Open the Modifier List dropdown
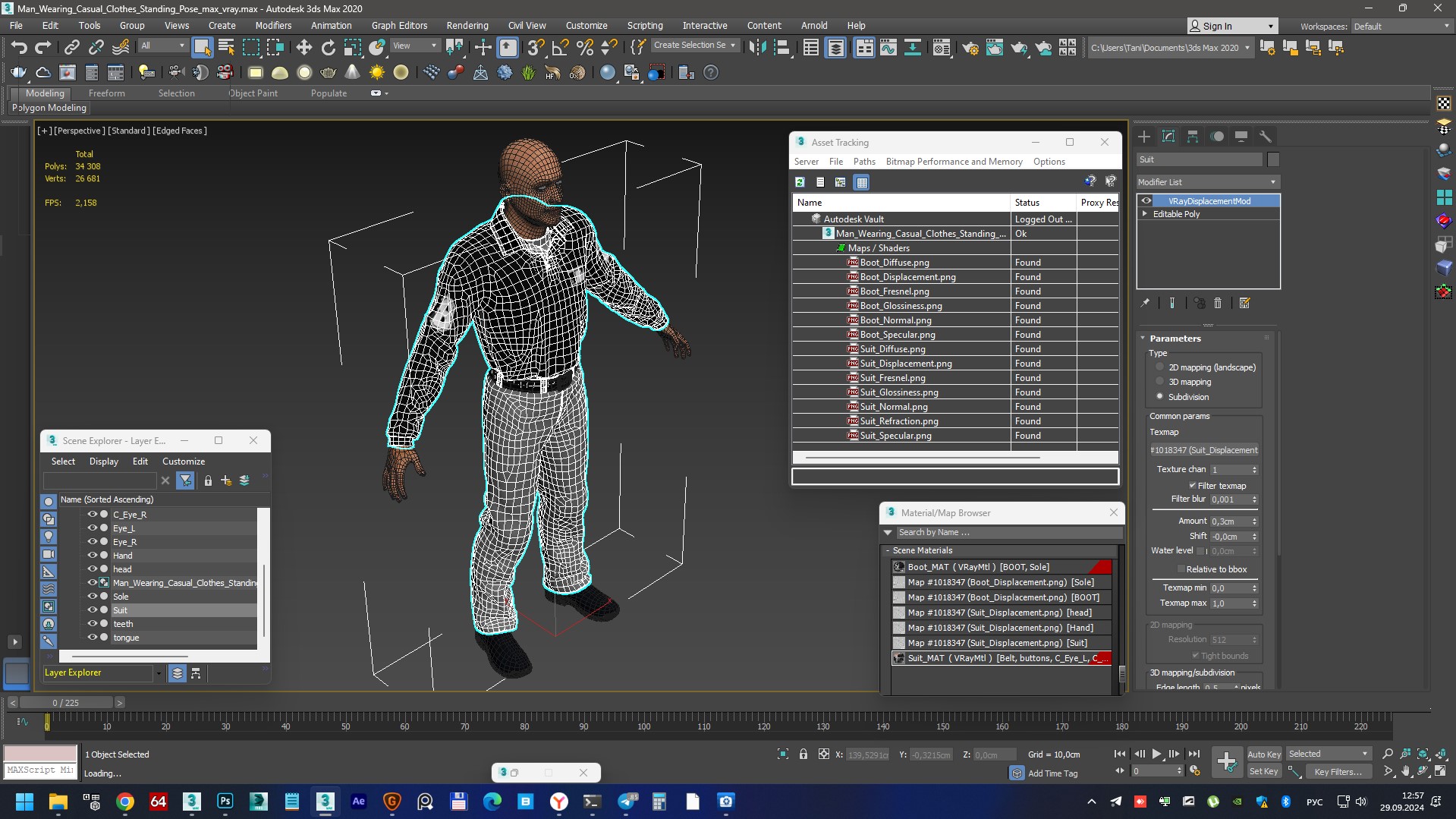 point(1206,182)
